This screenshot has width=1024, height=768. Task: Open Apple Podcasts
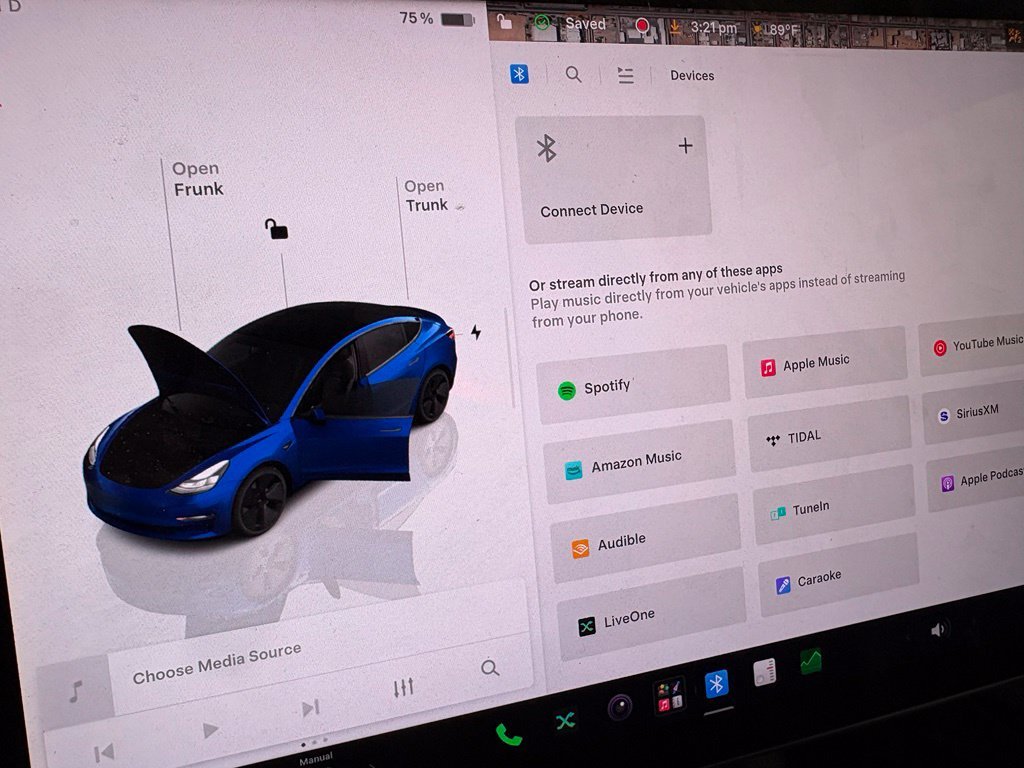[x=976, y=479]
